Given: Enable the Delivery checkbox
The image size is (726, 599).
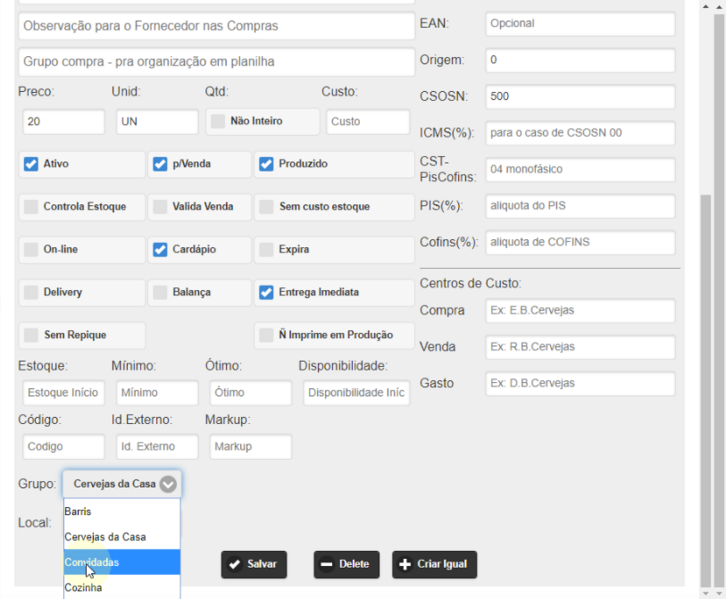Looking at the screenshot, I should 31,292.
